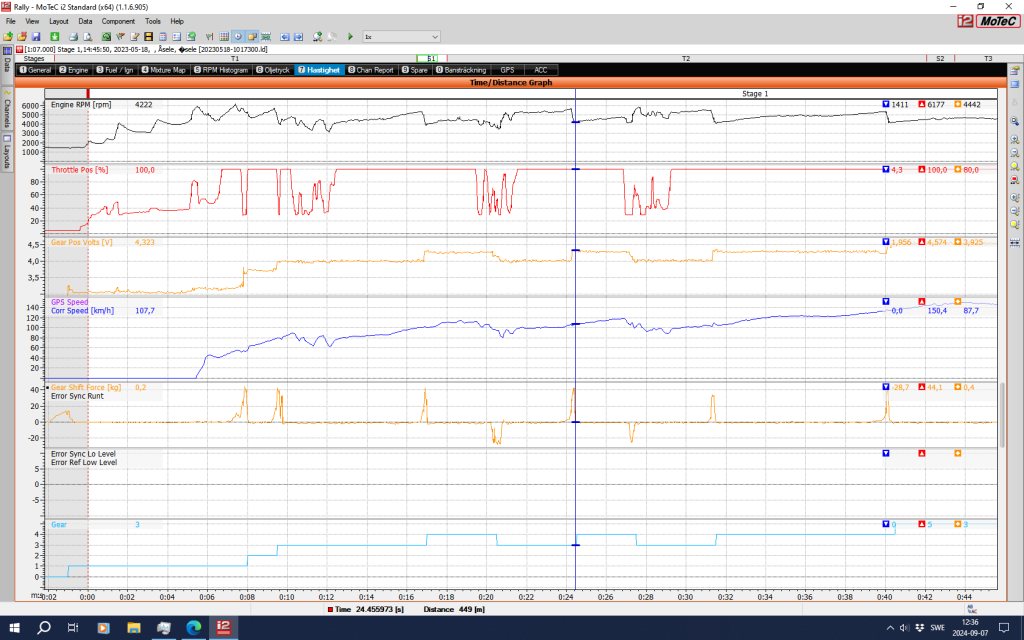The width and height of the screenshot is (1024, 640).
Task: Click the measure ruler icon in right sidebar
Action: 1014,243
